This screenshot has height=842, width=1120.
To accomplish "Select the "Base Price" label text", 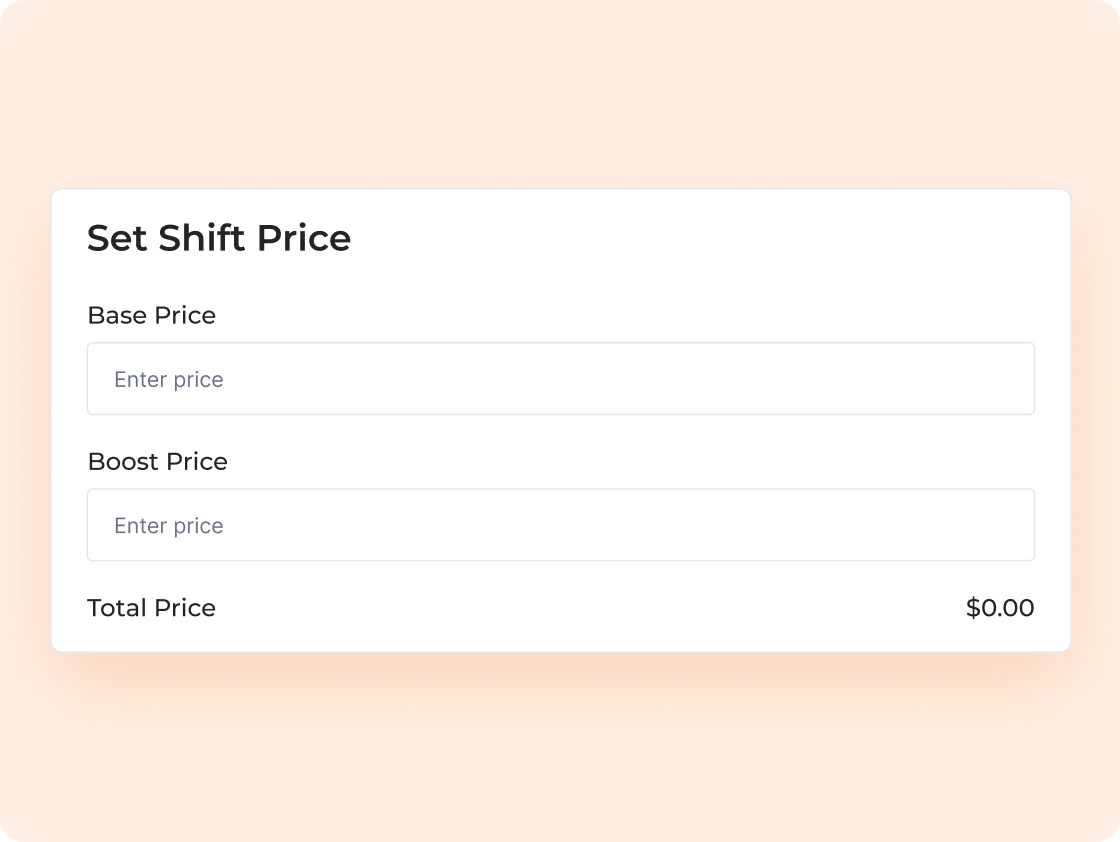I will (x=151, y=315).
